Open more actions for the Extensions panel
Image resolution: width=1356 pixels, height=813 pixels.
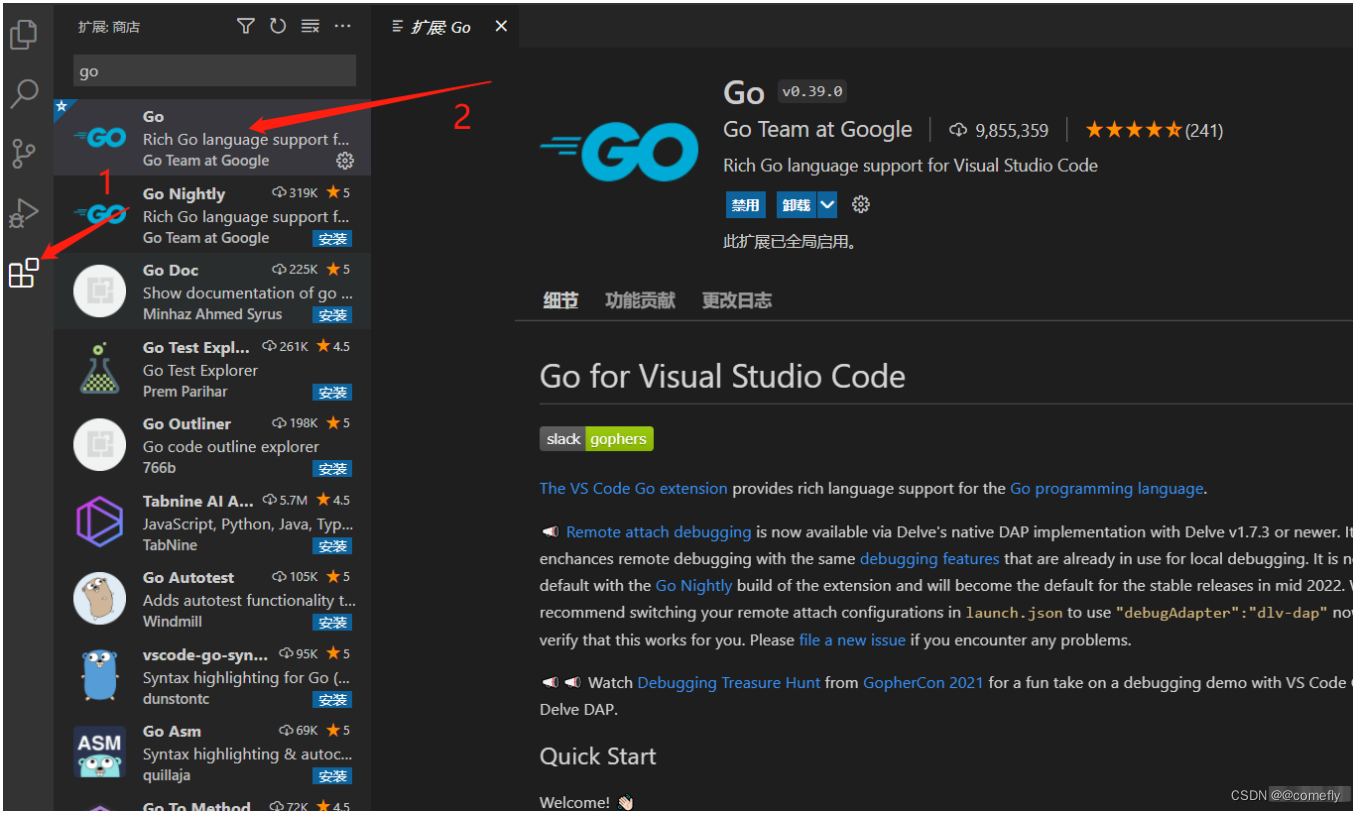click(x=343, y=26)
